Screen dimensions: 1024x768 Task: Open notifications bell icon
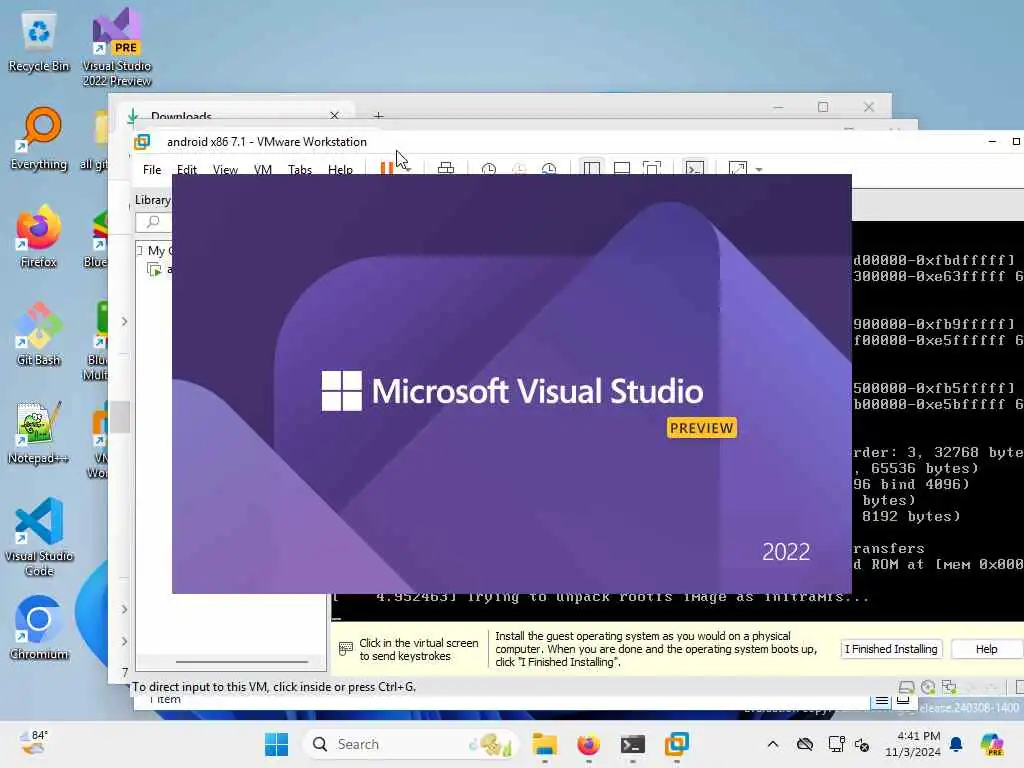[956, 744]
